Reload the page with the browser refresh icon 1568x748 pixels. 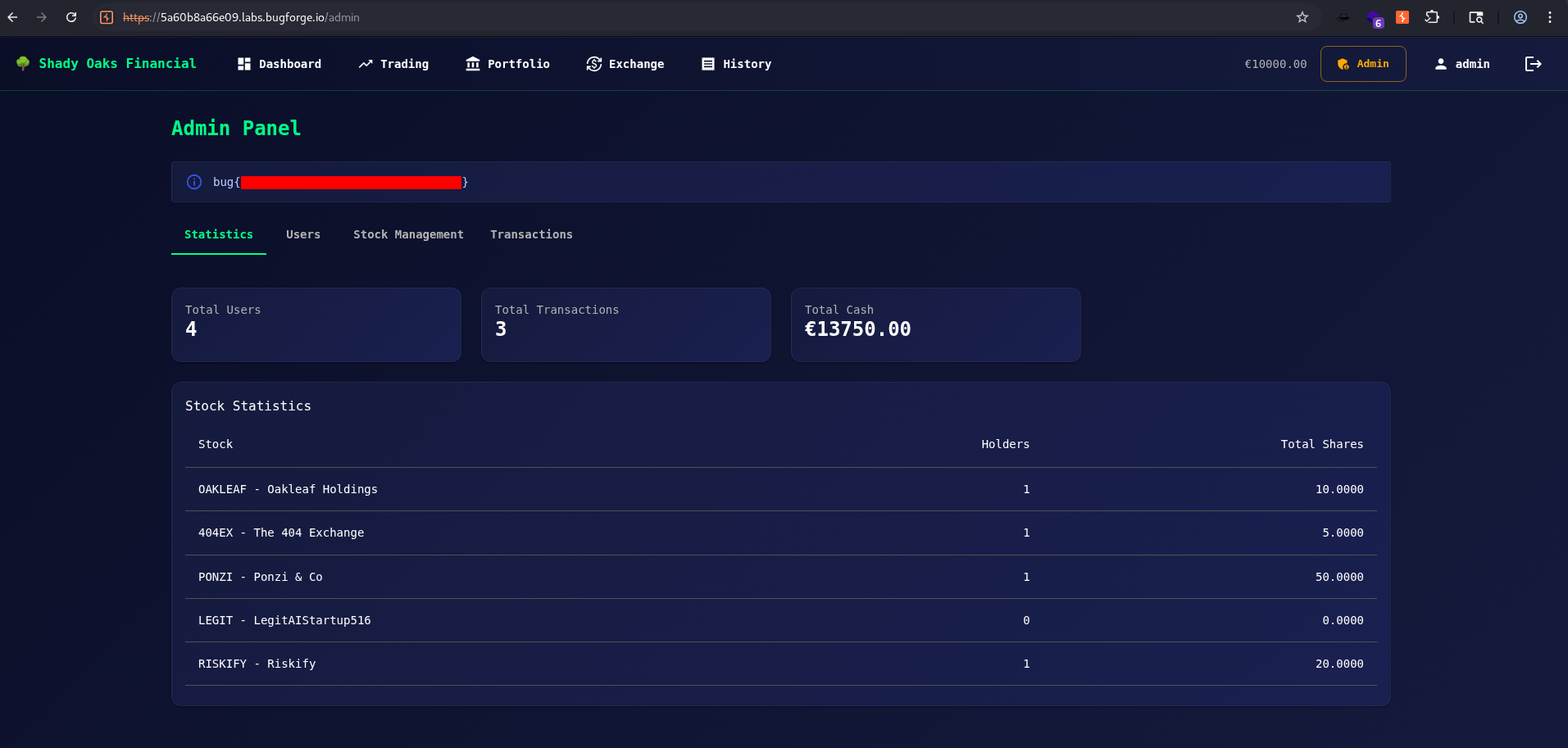(71, 17)
